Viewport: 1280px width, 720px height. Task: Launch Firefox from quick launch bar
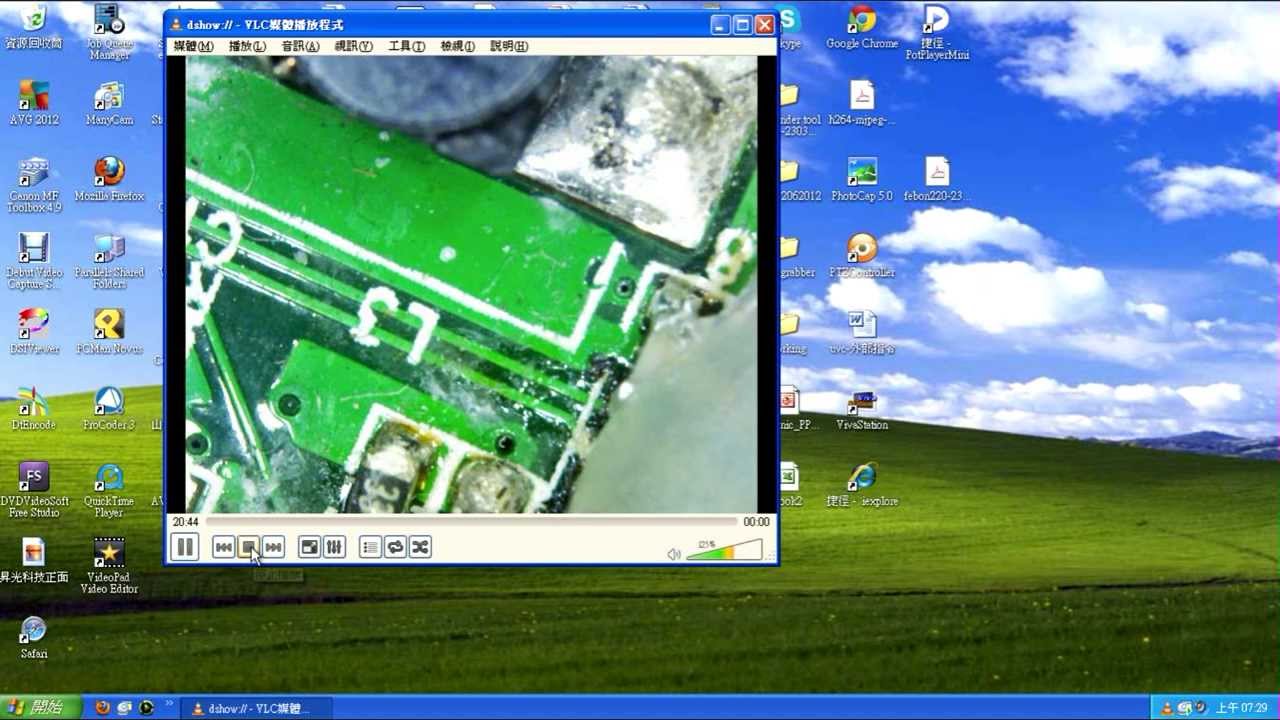(102, 708)
